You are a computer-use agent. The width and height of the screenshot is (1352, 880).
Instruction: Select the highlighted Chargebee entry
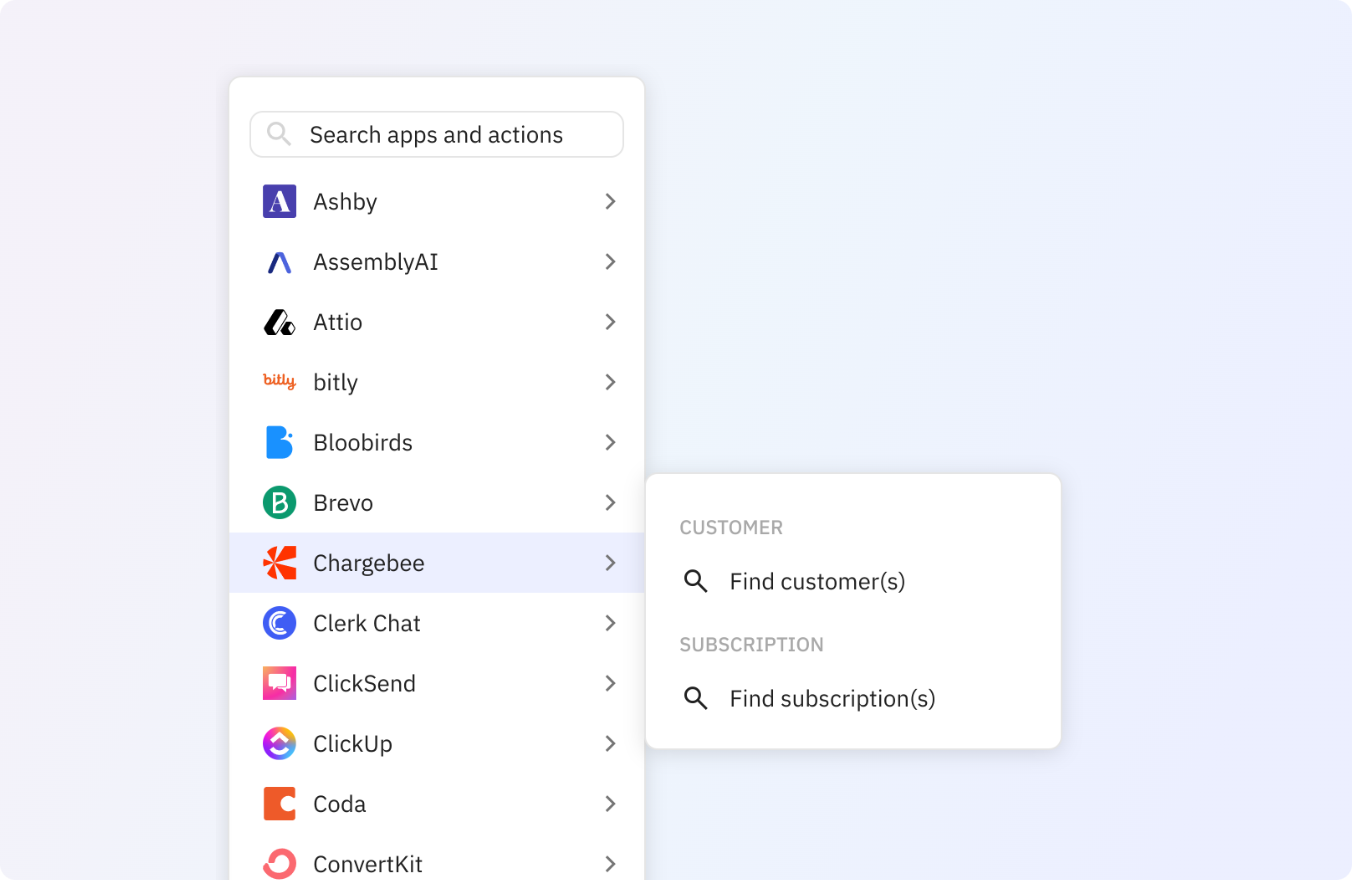click(x=436, y=563)
